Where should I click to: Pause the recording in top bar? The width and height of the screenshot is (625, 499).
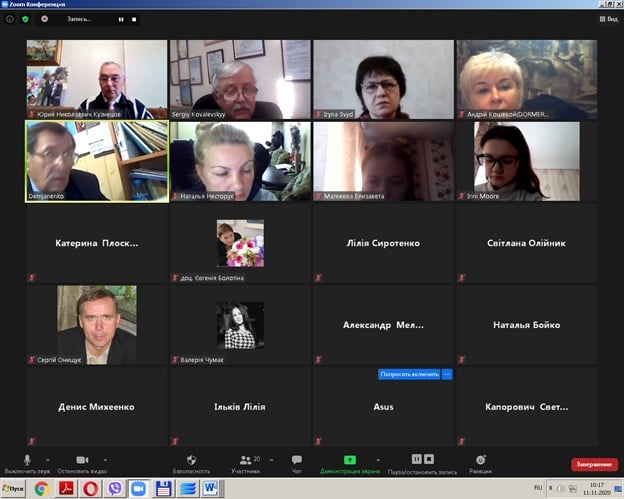(x=121, y=19)
